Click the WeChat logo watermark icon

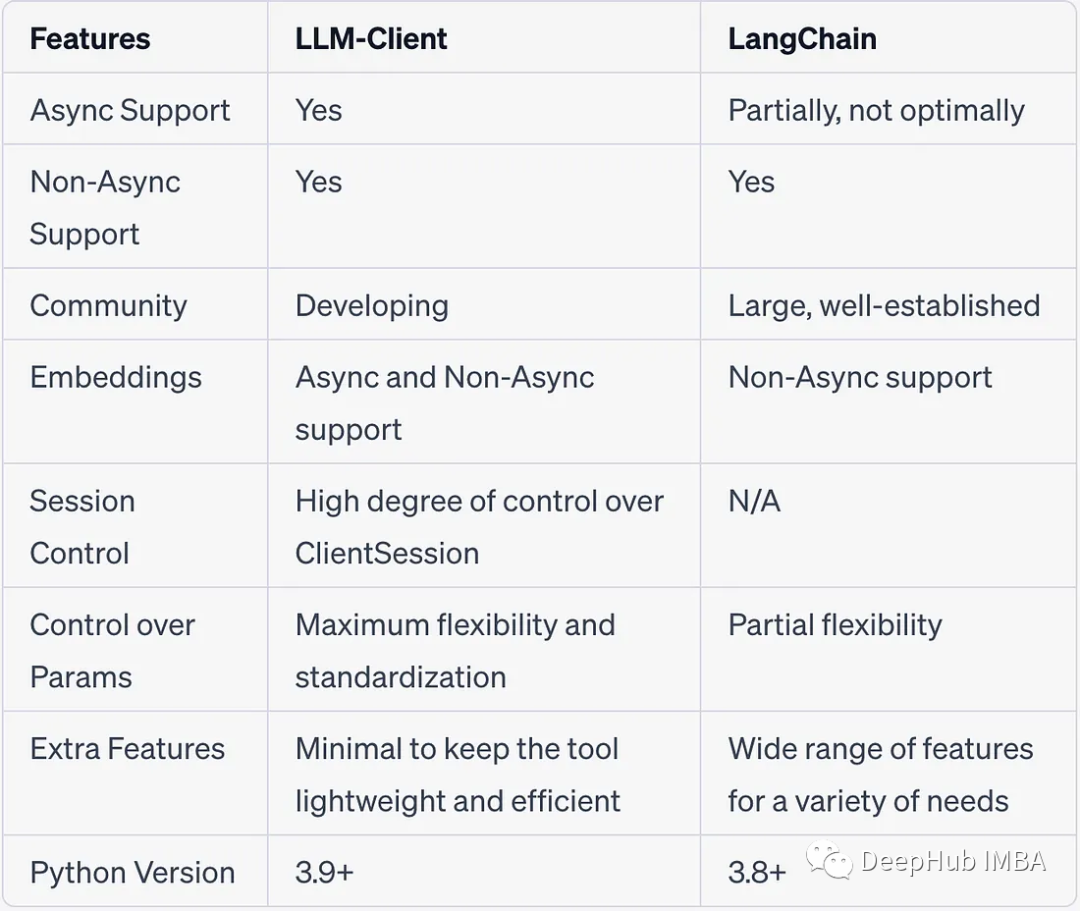829,860
